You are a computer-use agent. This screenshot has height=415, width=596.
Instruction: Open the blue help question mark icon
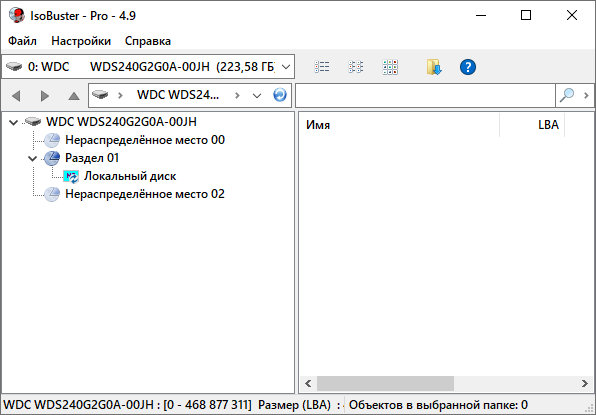pos(468,67)
